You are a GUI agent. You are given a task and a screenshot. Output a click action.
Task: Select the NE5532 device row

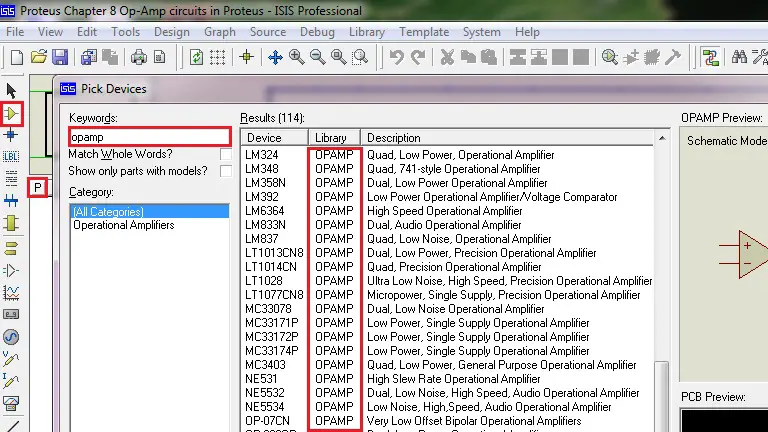click(447, 393)
